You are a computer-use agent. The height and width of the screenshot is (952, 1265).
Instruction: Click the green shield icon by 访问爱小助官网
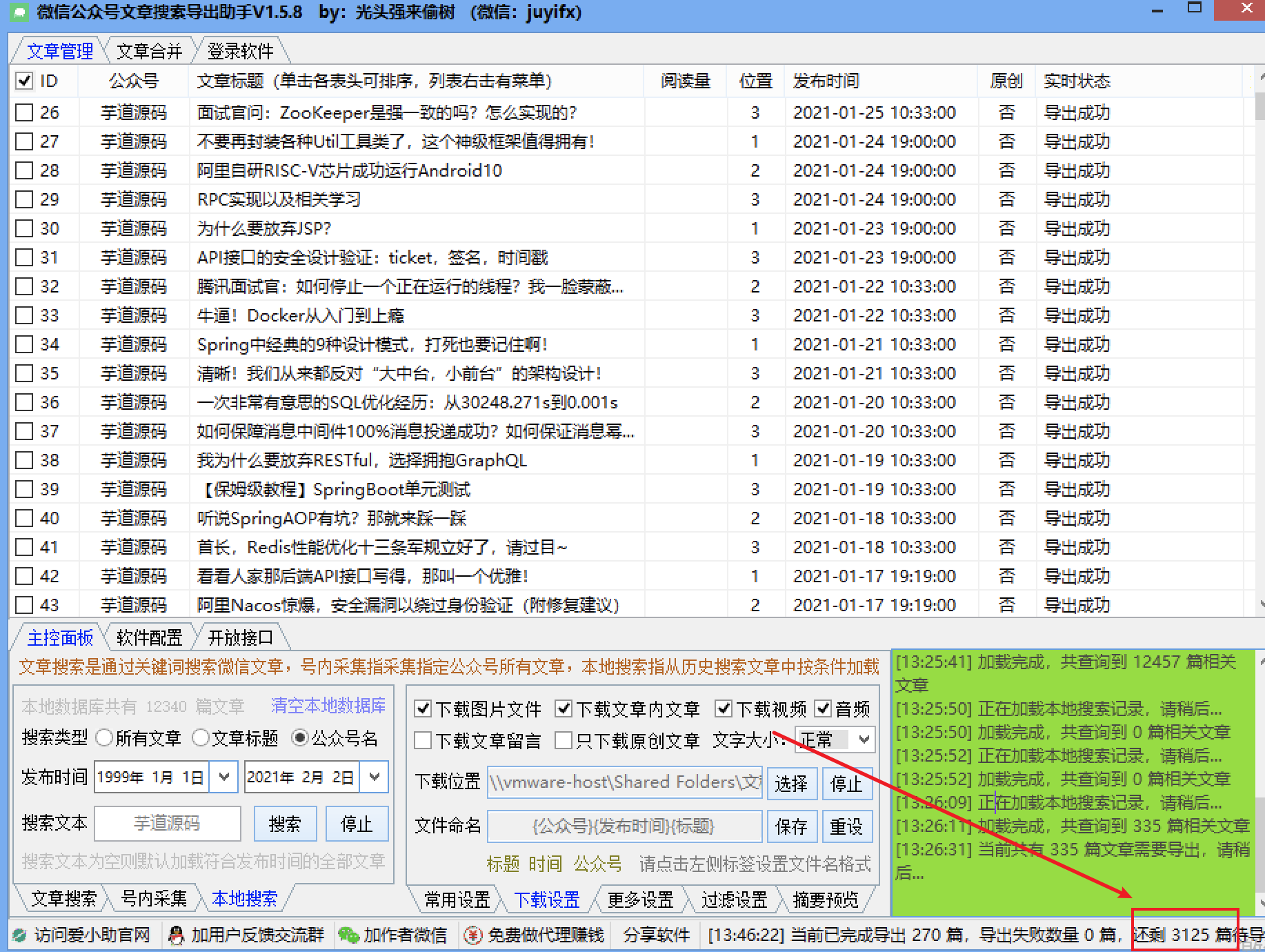20,935
